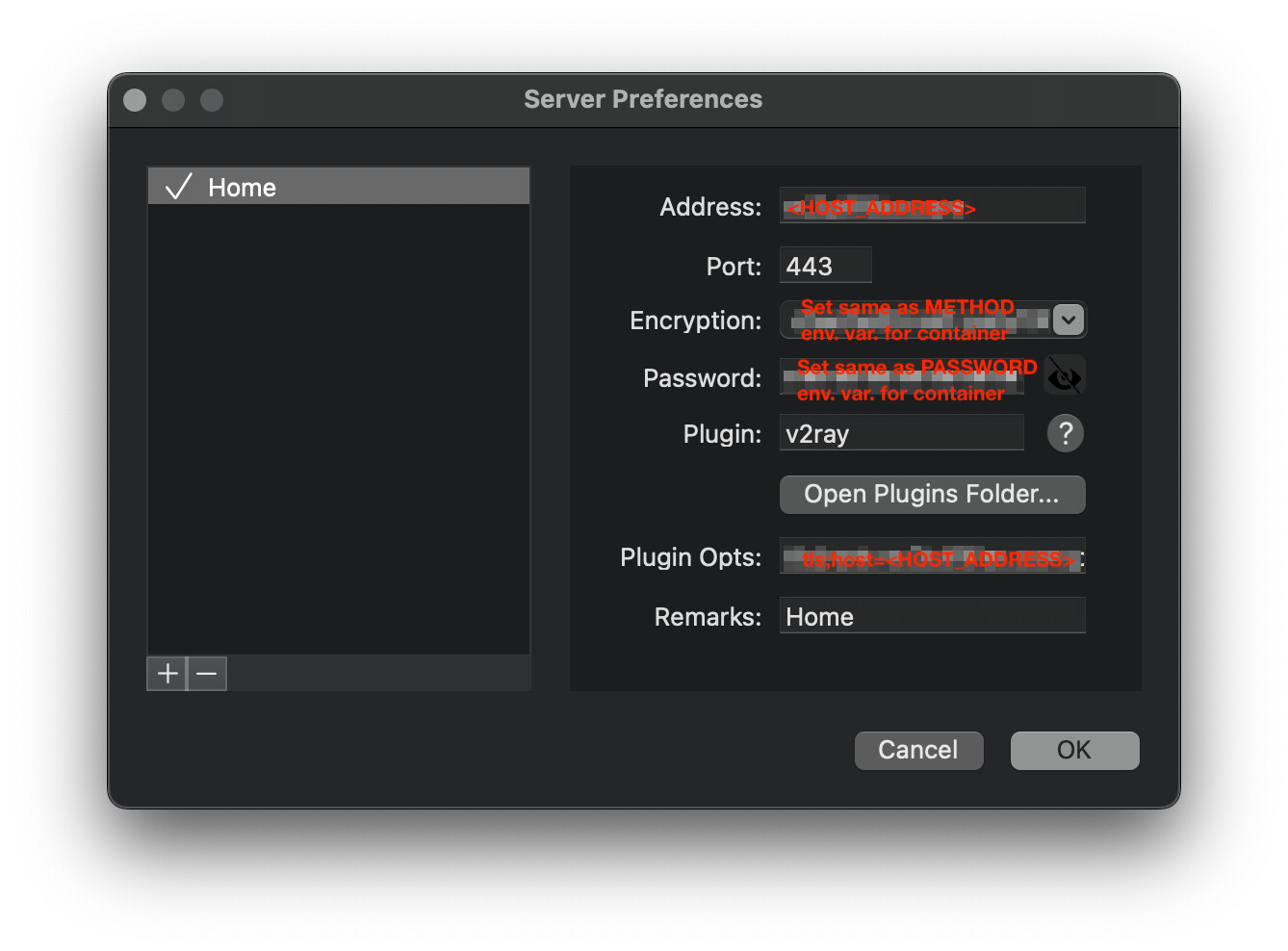
Task: Remove the selected server with the minus button
Action: click(207, 674)
